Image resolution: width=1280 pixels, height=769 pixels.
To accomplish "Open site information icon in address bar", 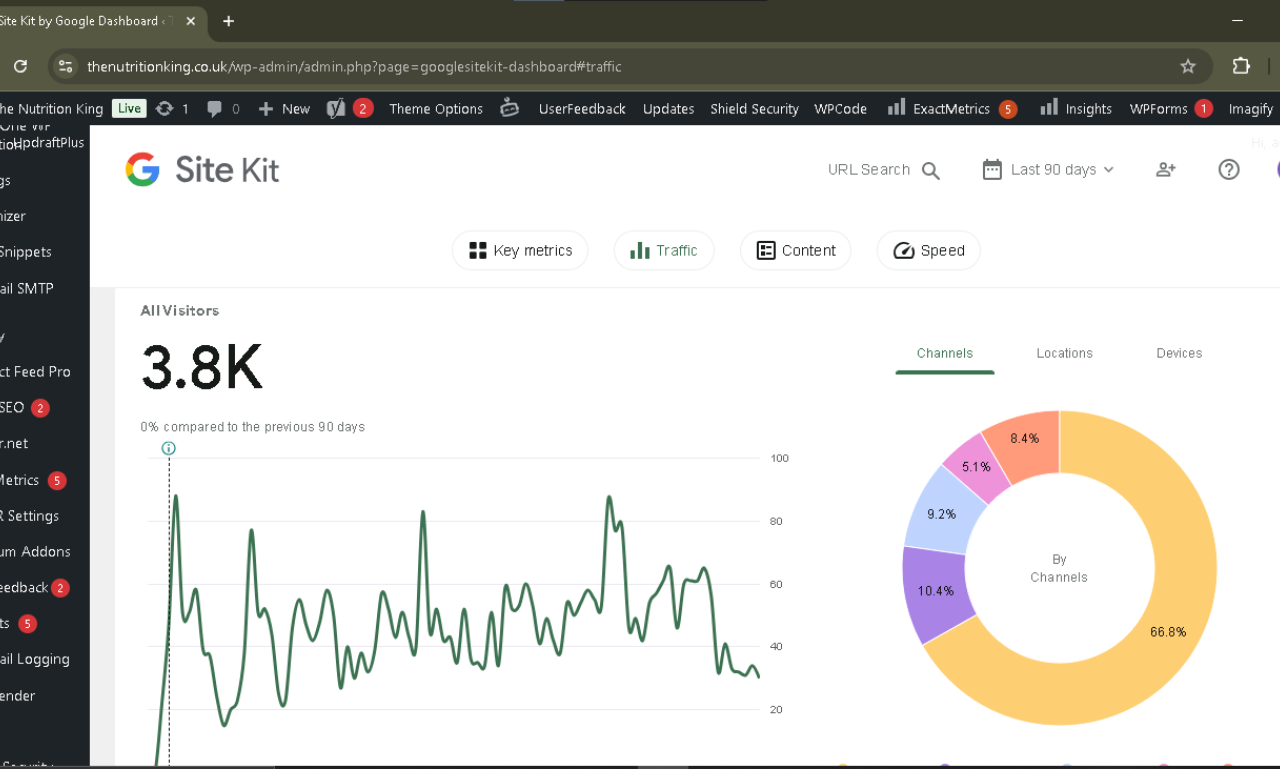I will click(65, 67).
